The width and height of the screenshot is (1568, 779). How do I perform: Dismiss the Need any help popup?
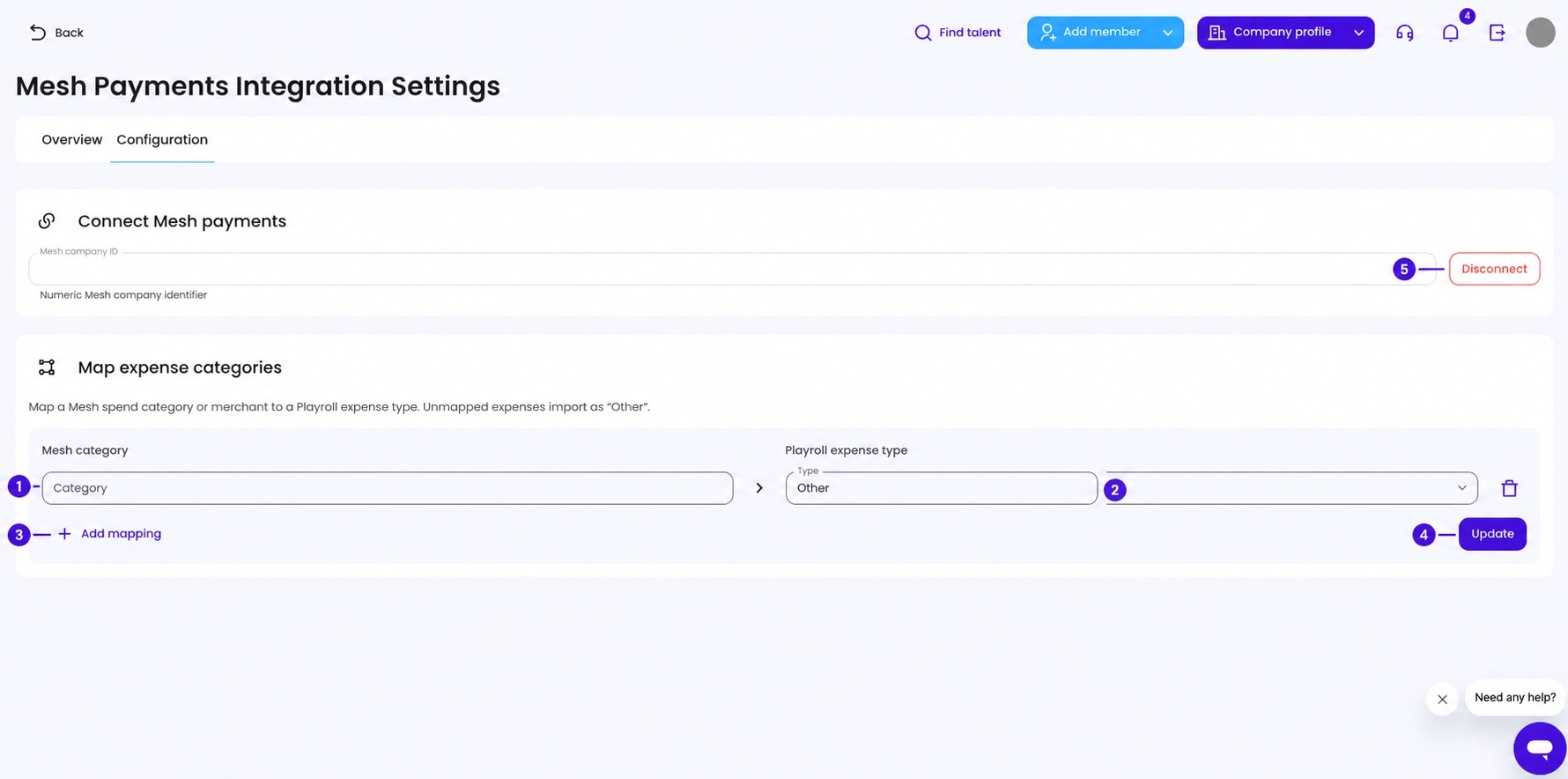click(1442, 700)
